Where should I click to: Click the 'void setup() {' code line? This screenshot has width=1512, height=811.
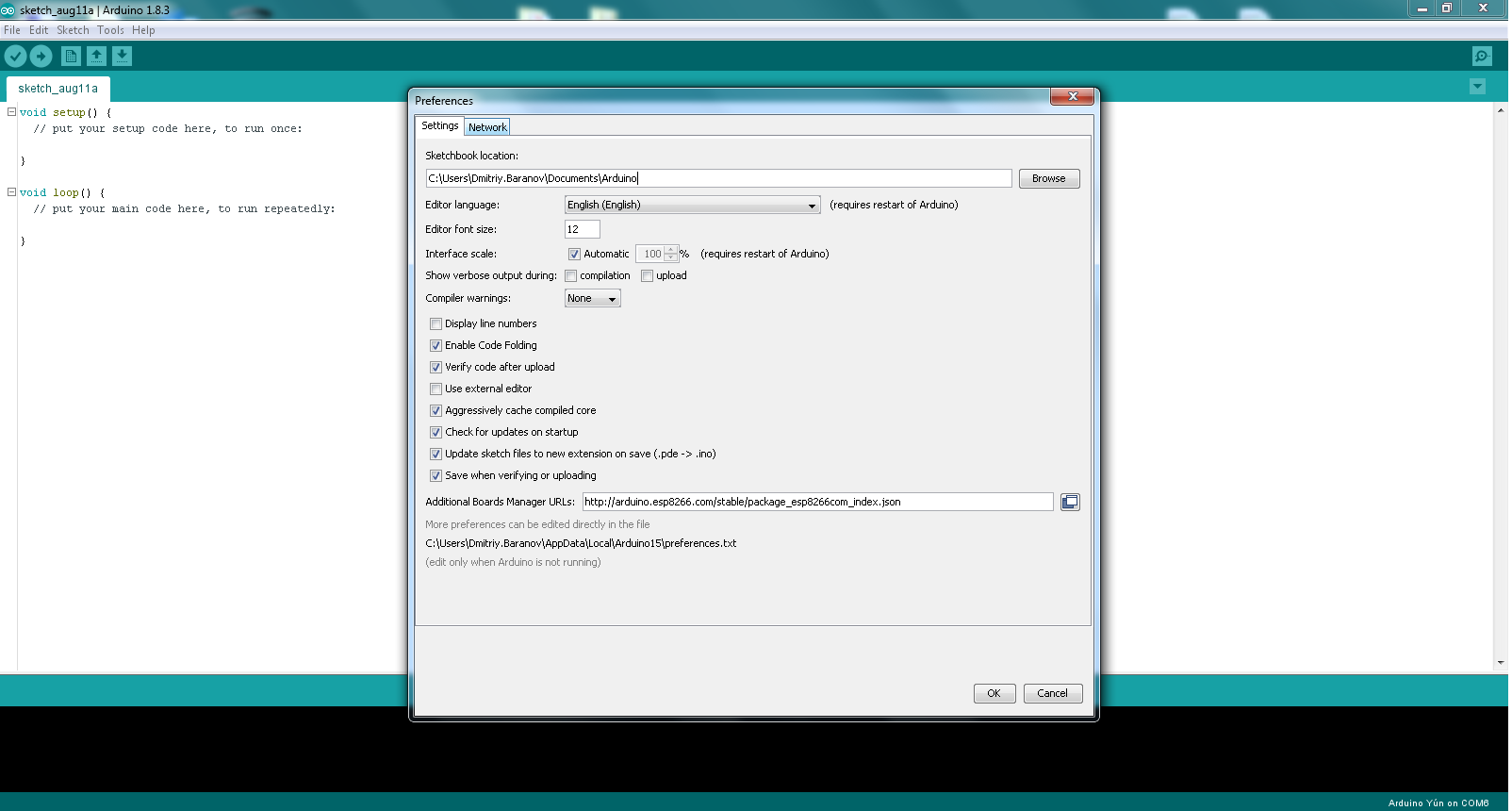[65, 112]
